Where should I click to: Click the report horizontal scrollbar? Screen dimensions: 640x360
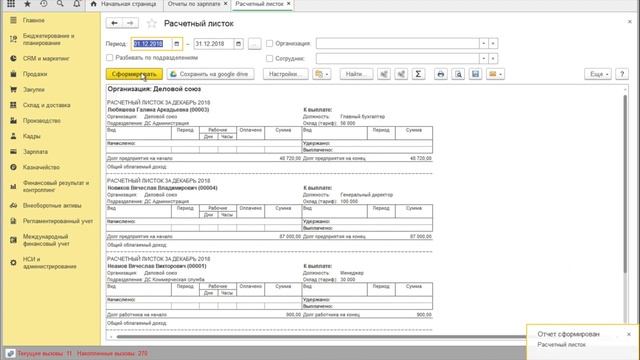coord(322,337)
